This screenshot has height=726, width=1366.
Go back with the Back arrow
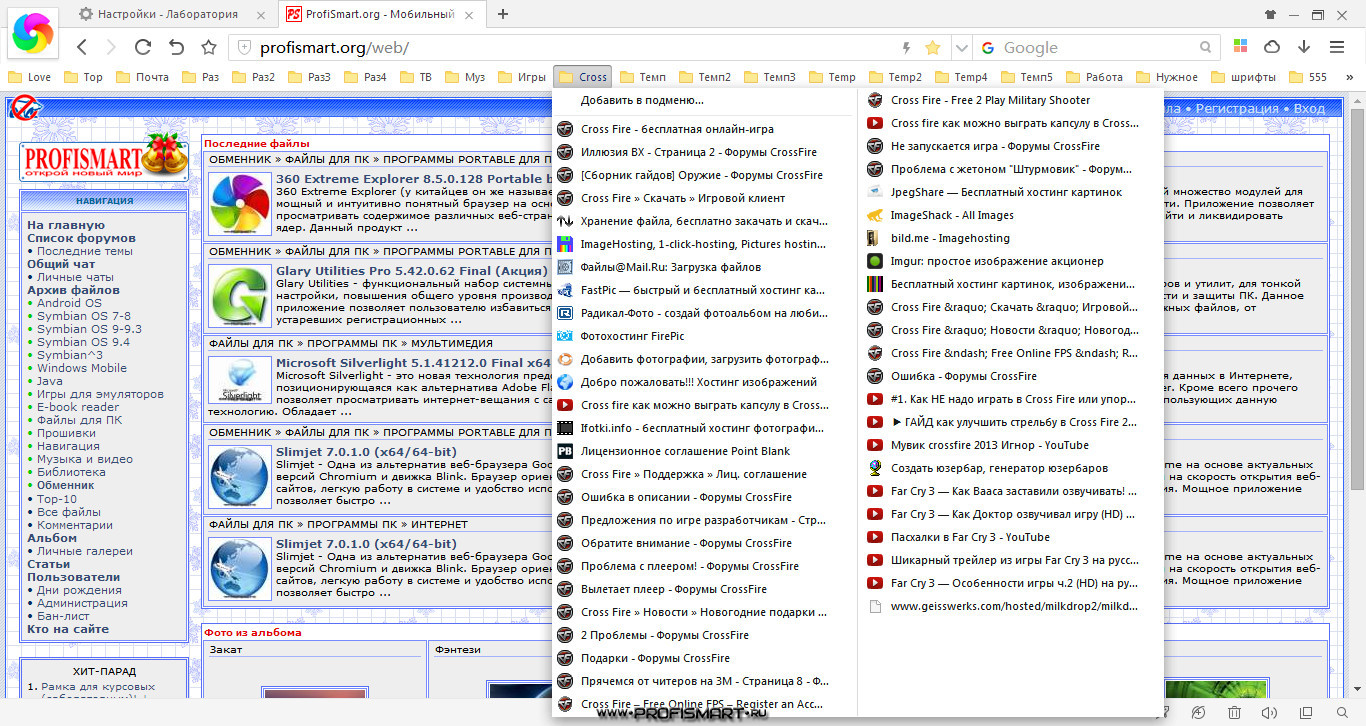click(x=82, y=47)
